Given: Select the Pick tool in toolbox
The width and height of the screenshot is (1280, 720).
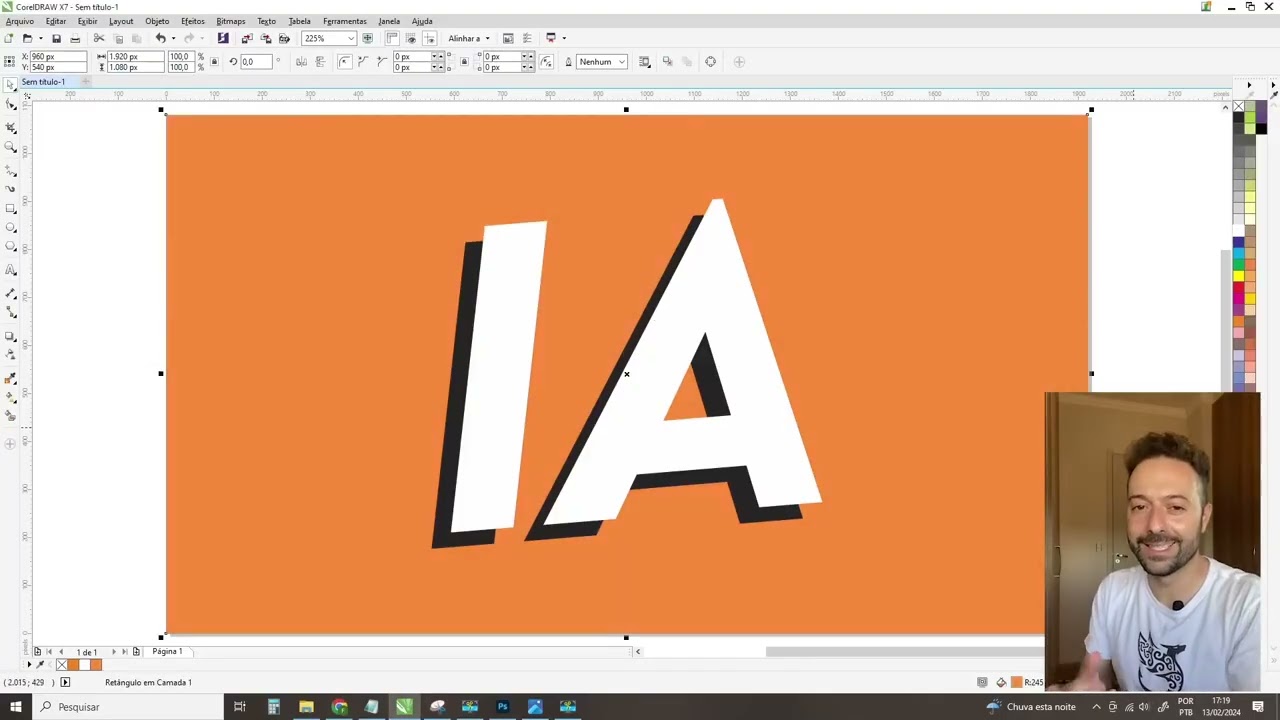Looking at the screenshot, I should 11,86.
